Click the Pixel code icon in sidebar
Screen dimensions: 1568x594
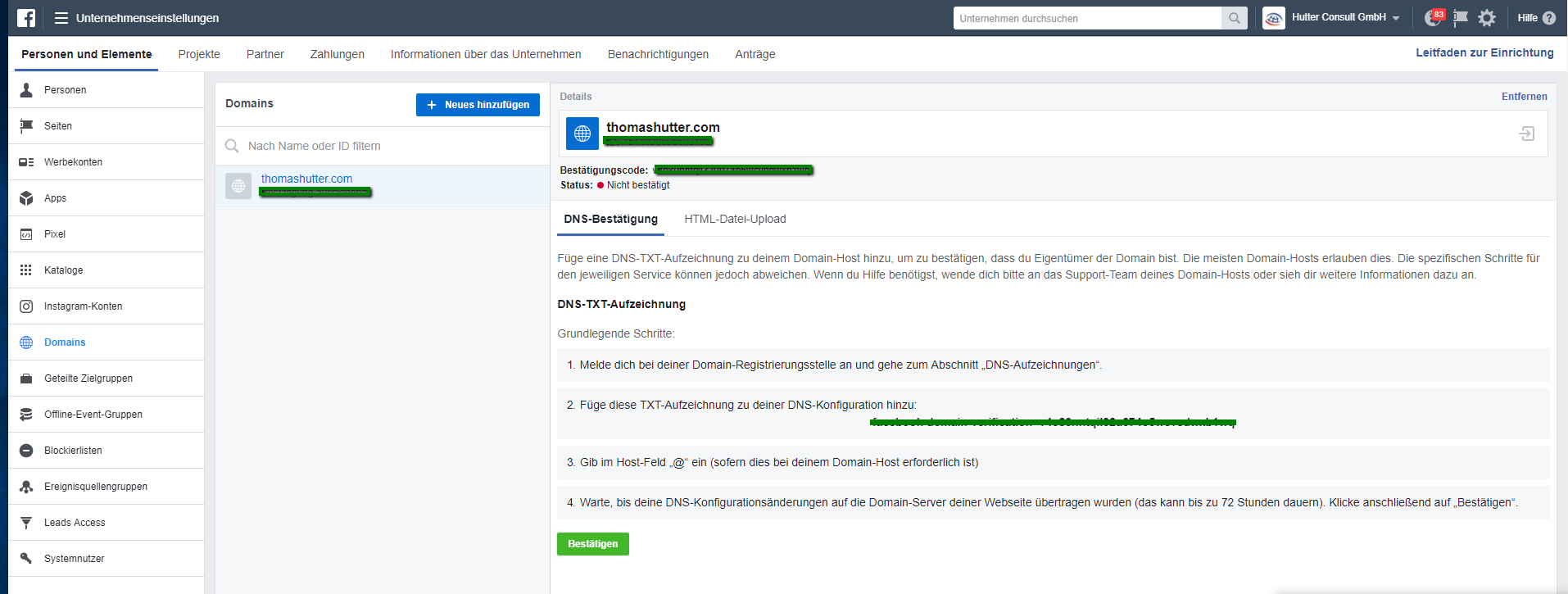pyautogui.click(x=26, y=234)
